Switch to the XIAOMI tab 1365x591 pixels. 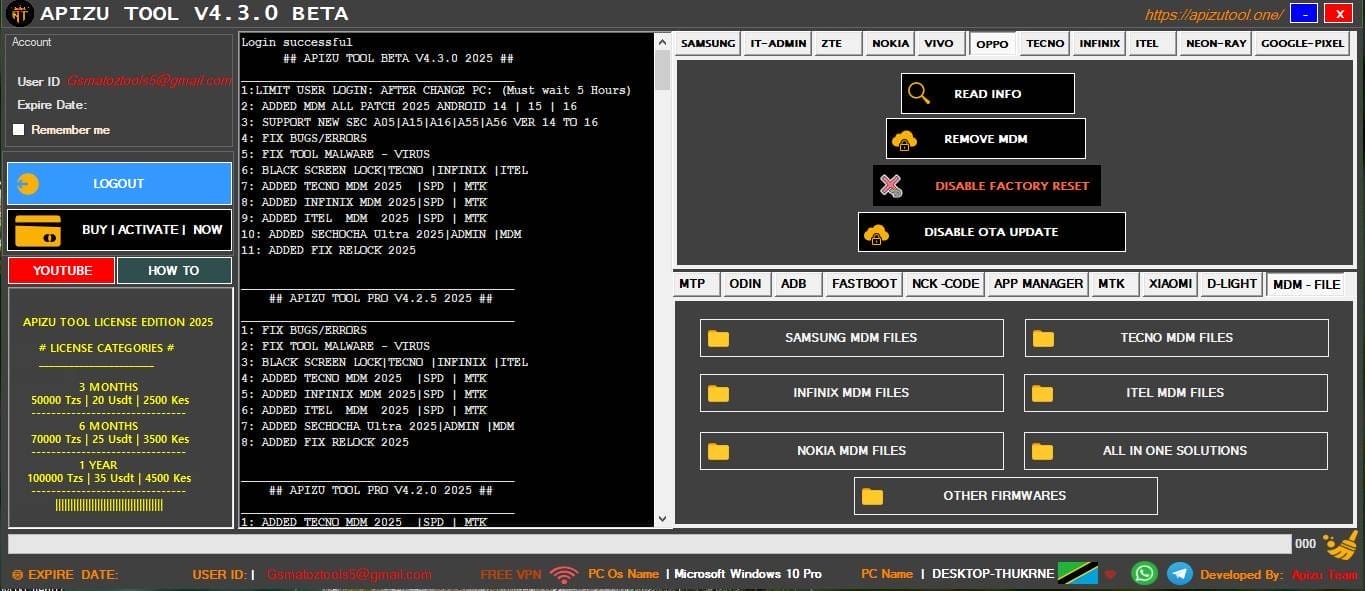click(1170, 284)
